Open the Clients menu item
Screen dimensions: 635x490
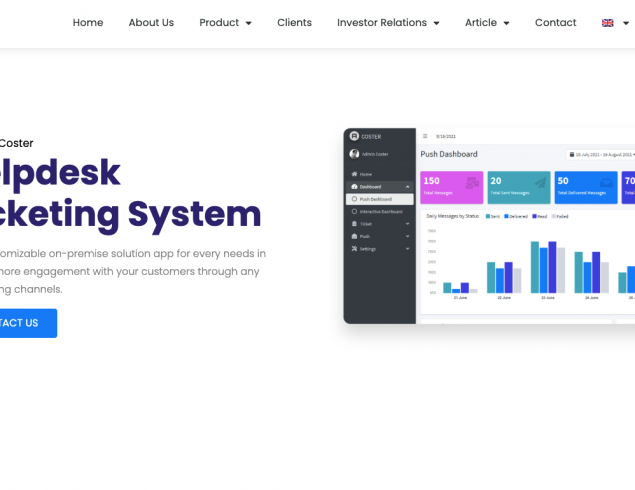click(x=294, y=23)
